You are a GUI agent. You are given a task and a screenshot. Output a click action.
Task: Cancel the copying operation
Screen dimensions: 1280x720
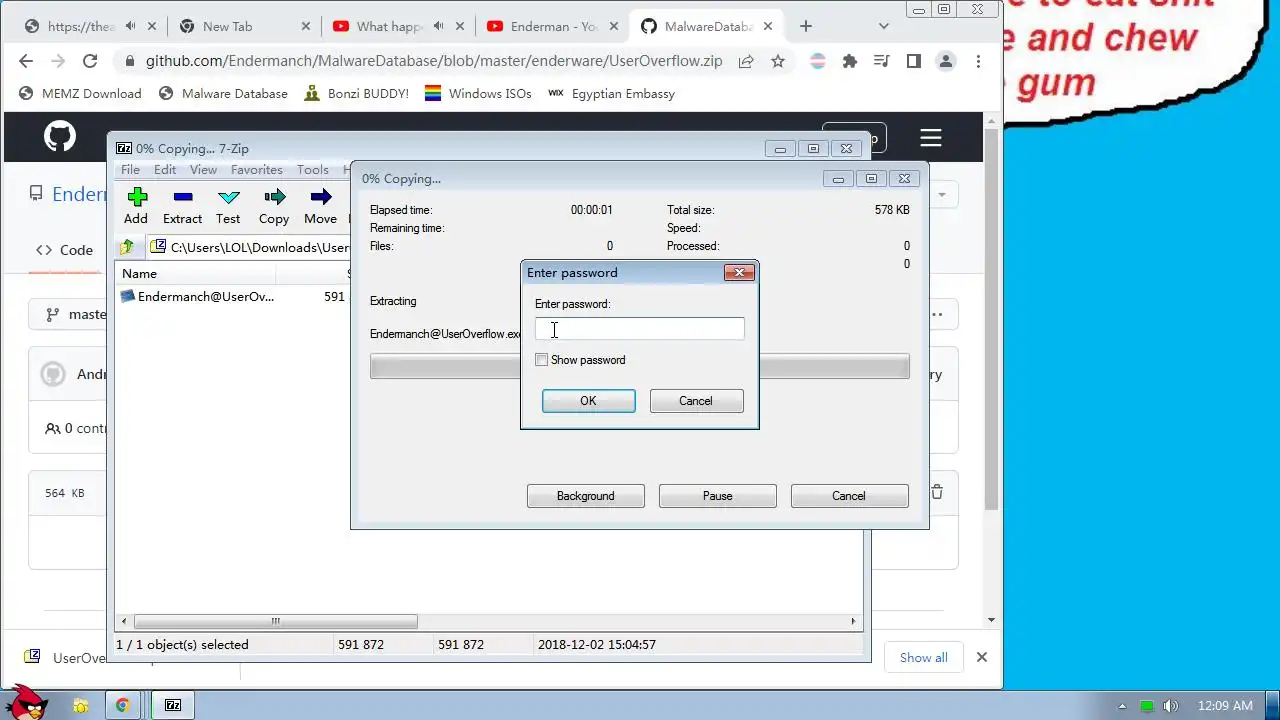849,496
